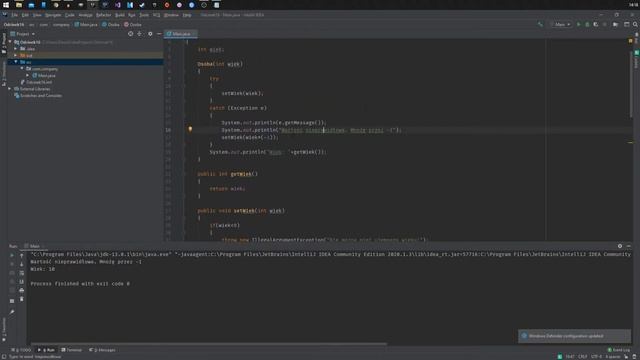Click the Search Everywhere magnifier icon
The width and height of the screenshot is (640, 360).
tap(635, 24)
